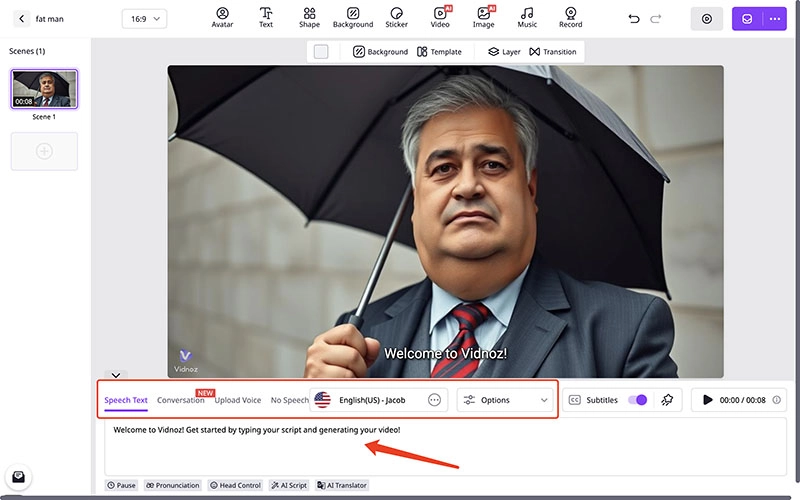Image resolution: width=800 pixels, height=500 pixels.
Task: Go back using the left arrow
Action: [x=22, y=19]
